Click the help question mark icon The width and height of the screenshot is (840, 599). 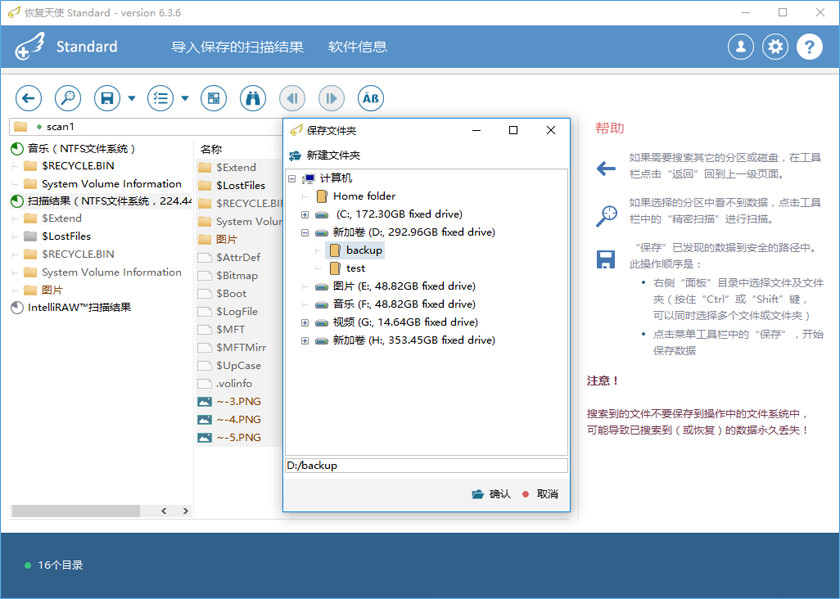809,47
